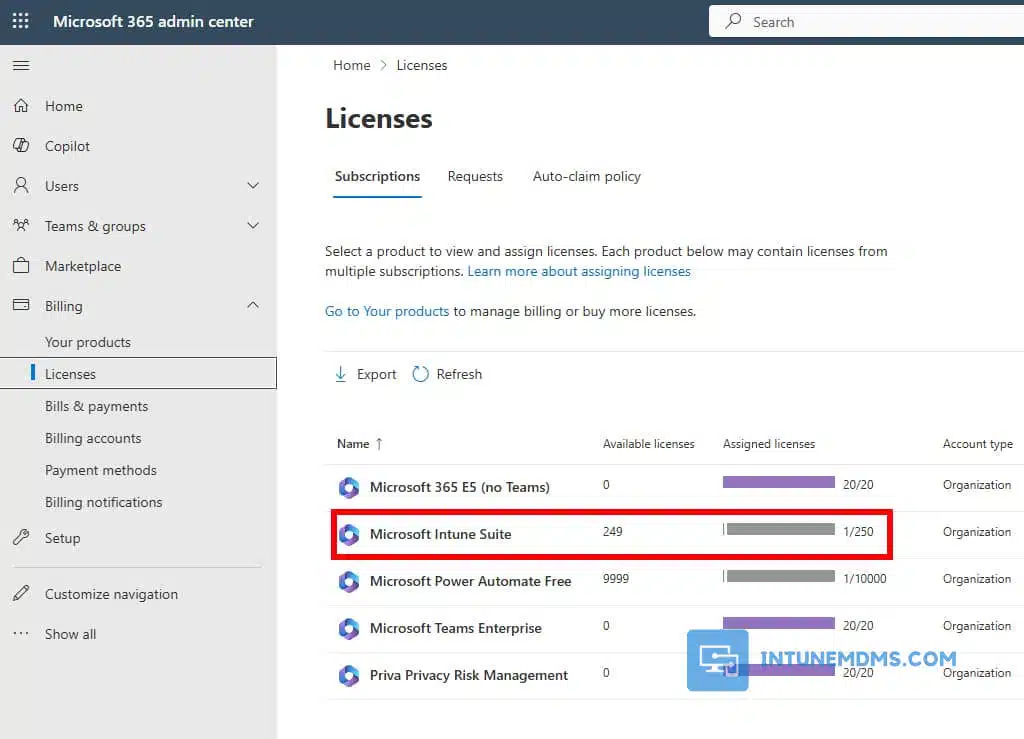Click the Show all ellipsis icon

tap(21, 633)
